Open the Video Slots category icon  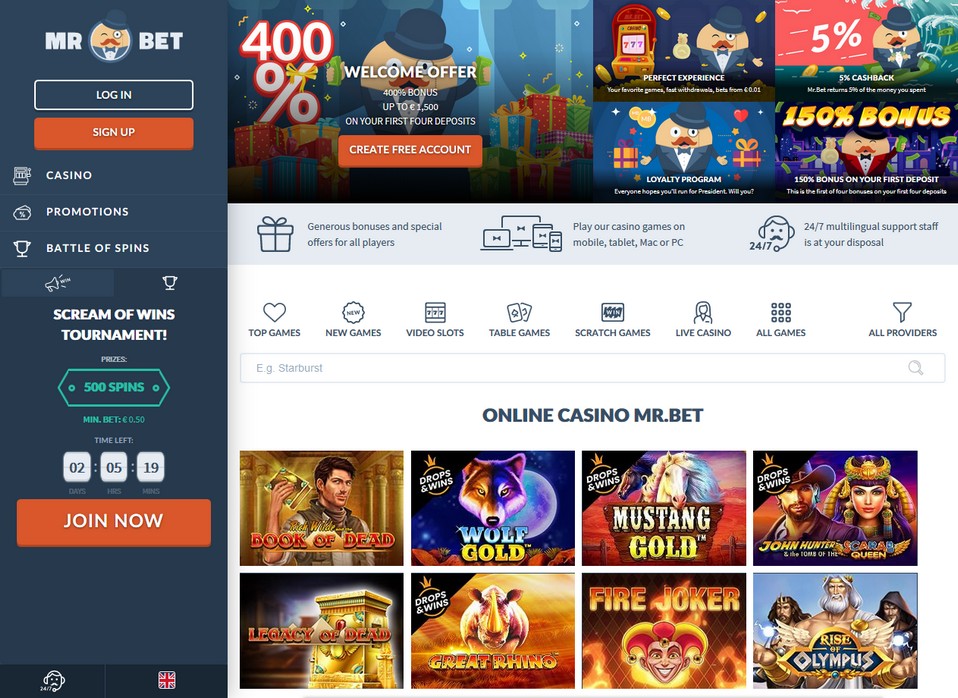pos(435,312)
